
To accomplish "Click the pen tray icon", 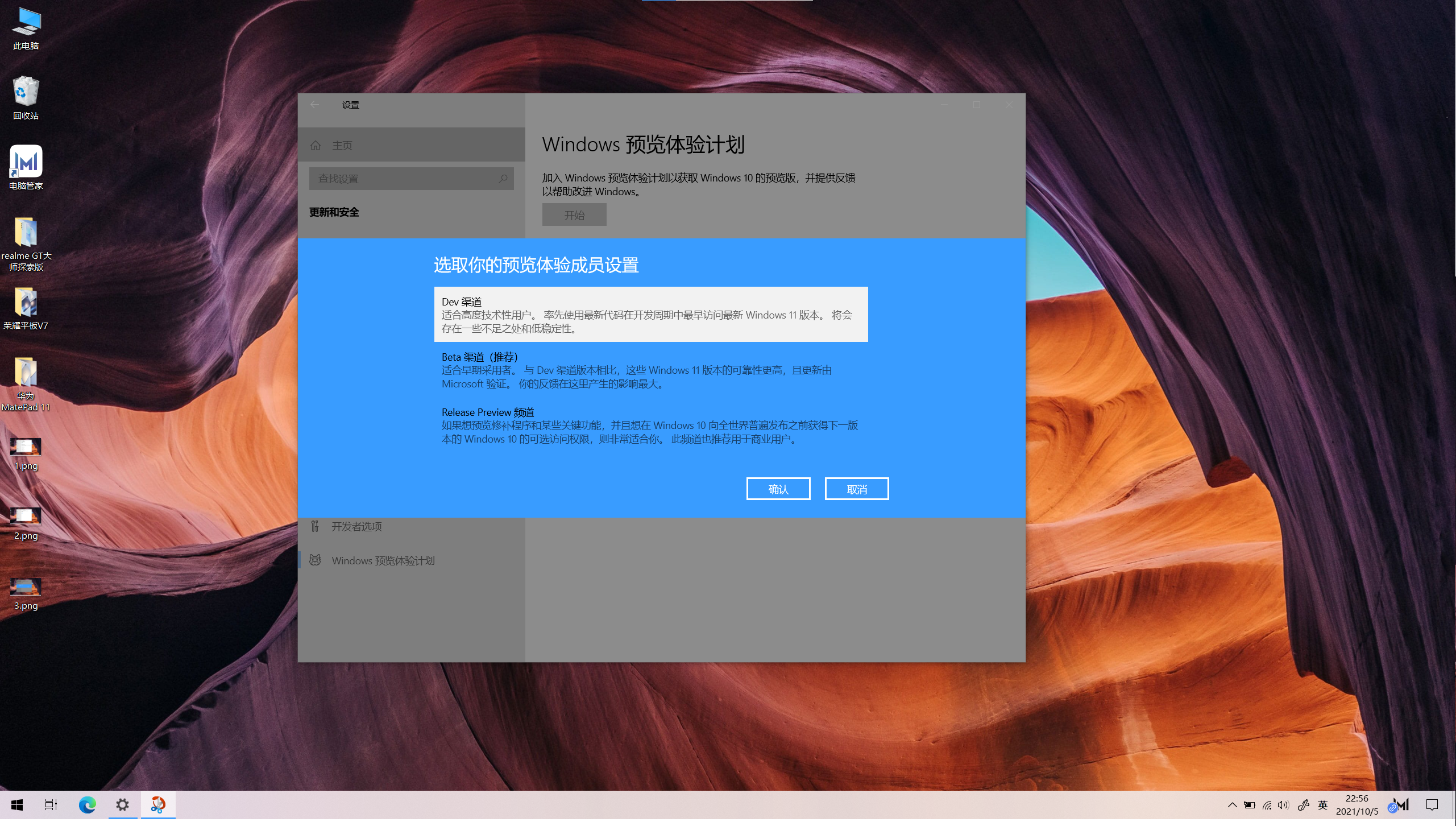I will pos(1303,805).
